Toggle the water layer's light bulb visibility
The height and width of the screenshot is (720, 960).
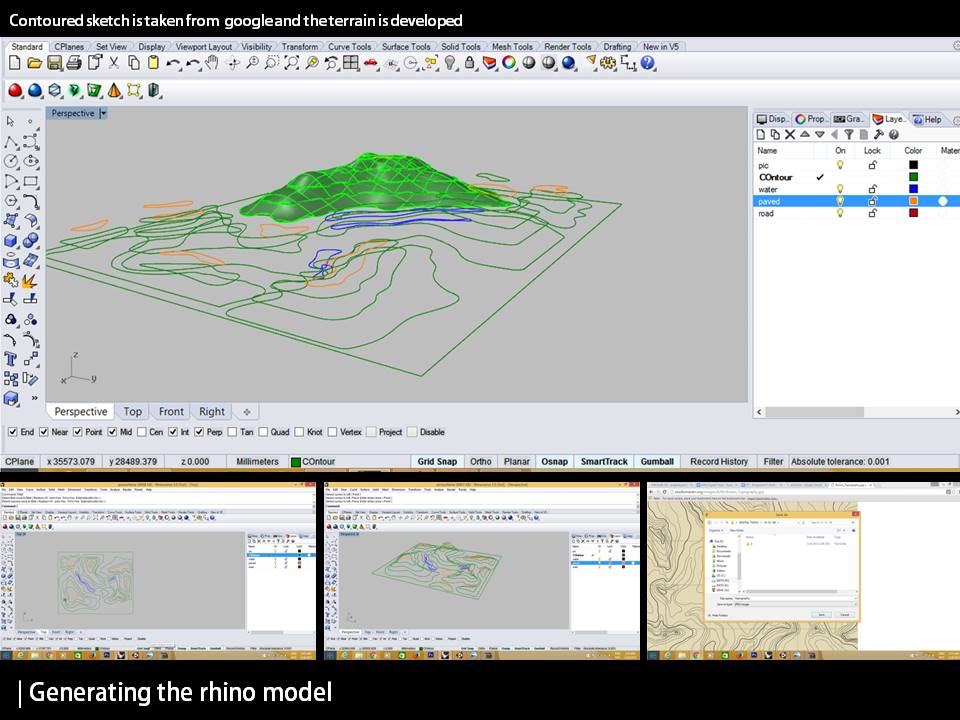click(840, 189)
